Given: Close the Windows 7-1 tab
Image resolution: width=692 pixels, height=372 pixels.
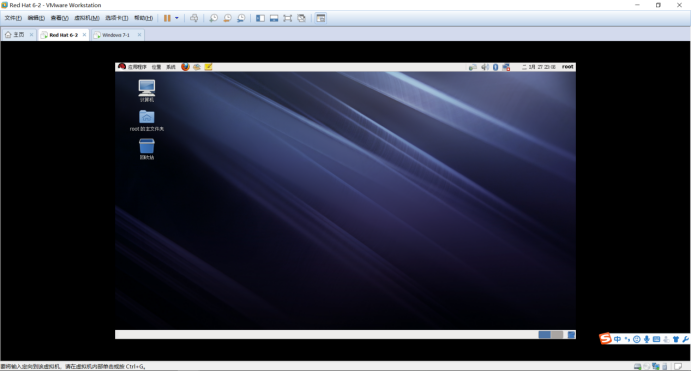Looking at the screenshot, I should (x=139, y=35).
